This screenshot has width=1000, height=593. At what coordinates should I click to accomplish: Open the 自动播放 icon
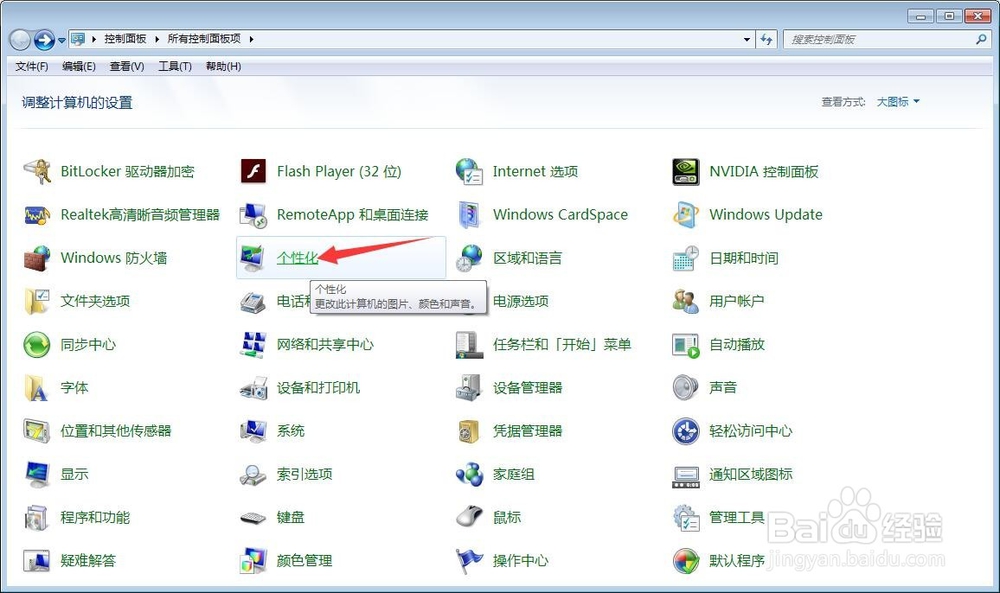pyautogui.click(x=686, y=345)
